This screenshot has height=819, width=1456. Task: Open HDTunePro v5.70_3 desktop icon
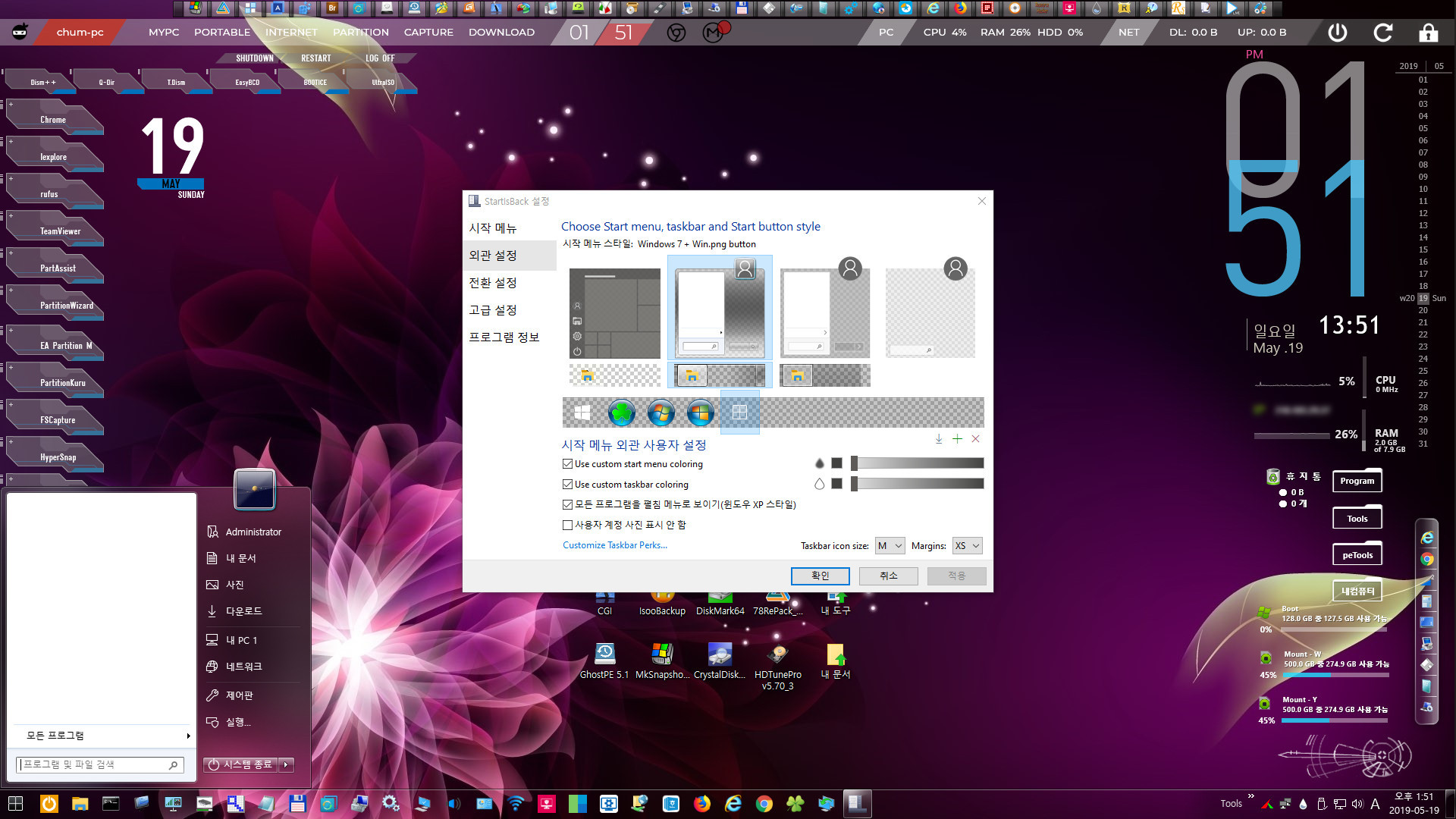tap(778, 655)
